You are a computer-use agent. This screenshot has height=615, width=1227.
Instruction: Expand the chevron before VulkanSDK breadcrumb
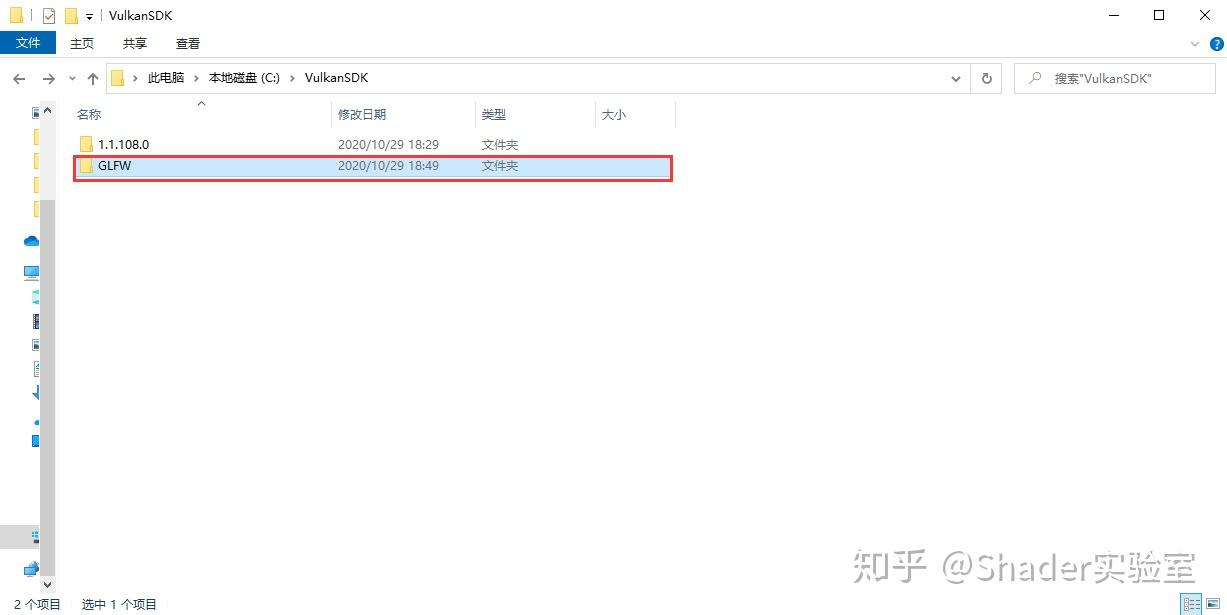click(292, 78)
